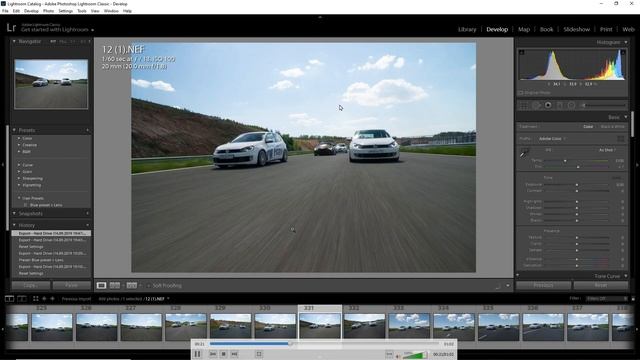Pick the White Balance Selector eyedropper
640x360 pixels.
pos(524,154)
